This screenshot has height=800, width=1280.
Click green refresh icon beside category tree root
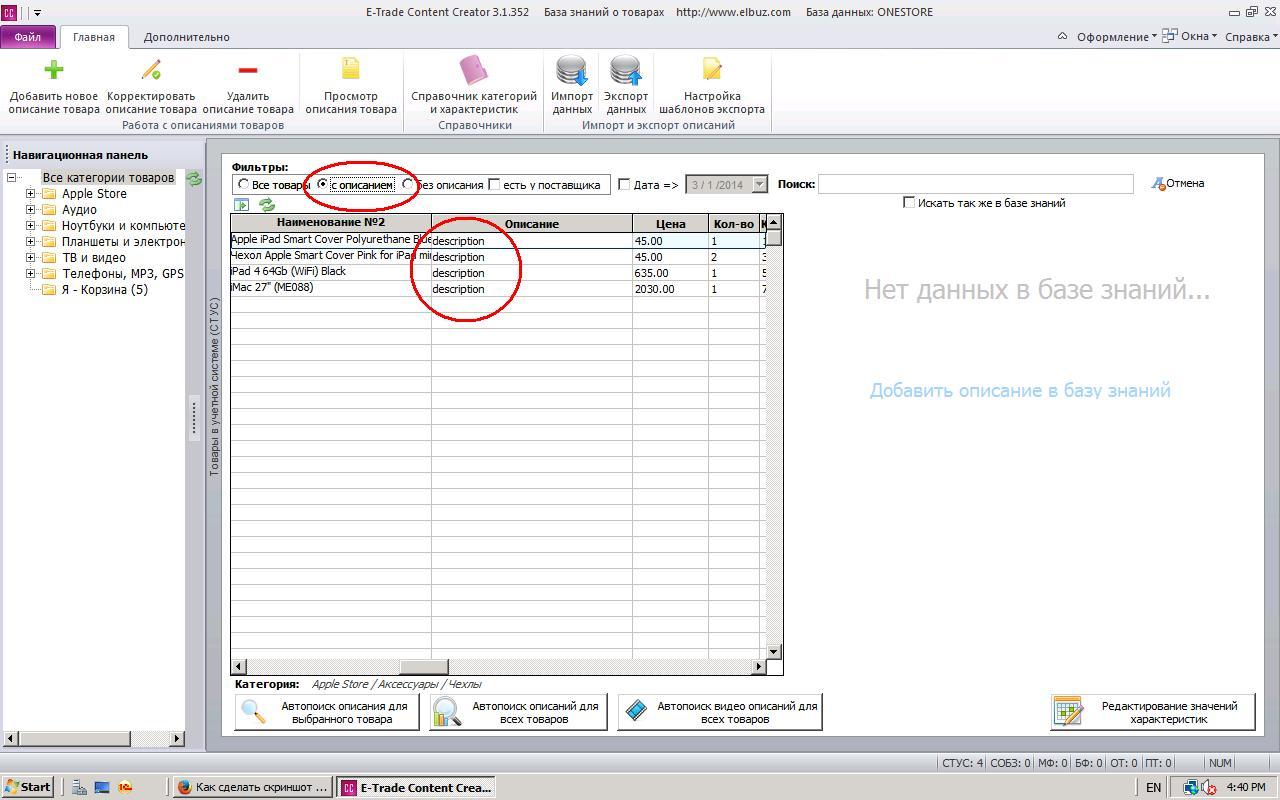pos(194,178)
